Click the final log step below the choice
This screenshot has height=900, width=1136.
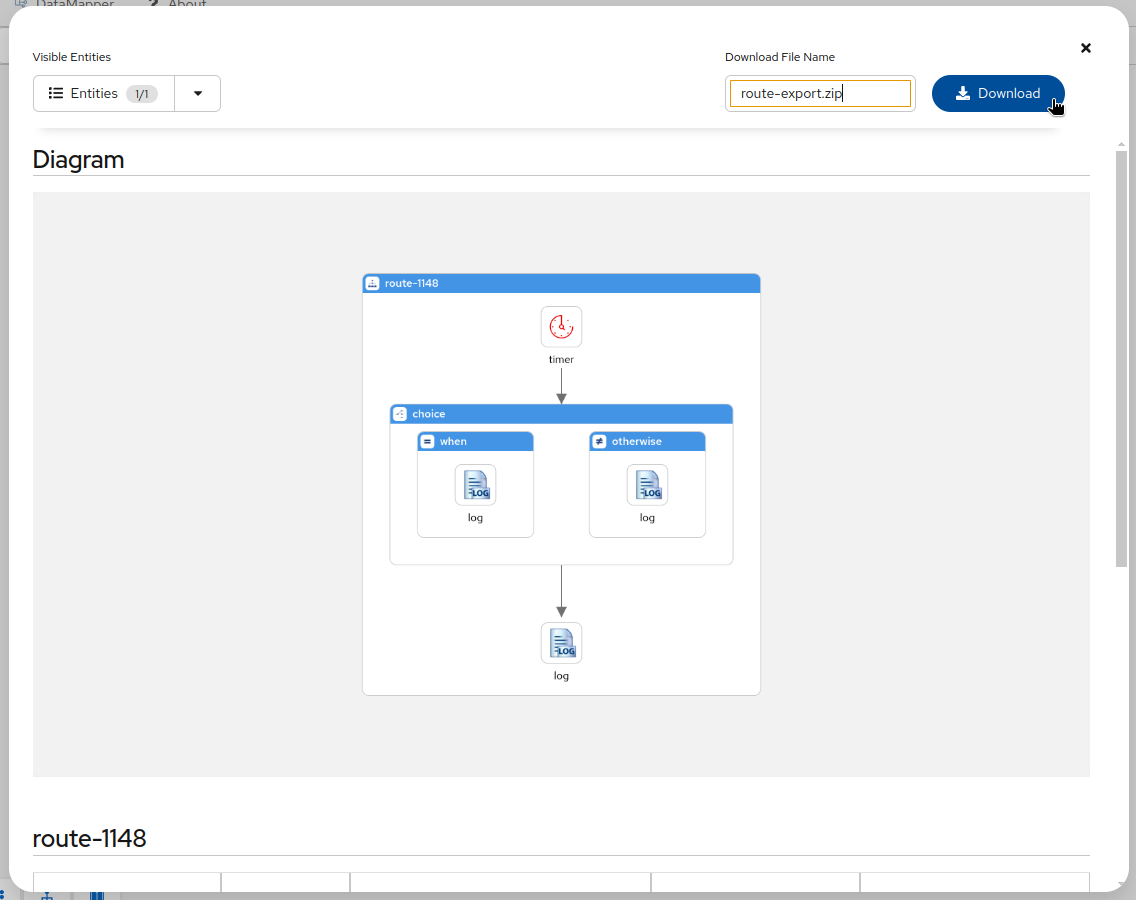(561, 643)
